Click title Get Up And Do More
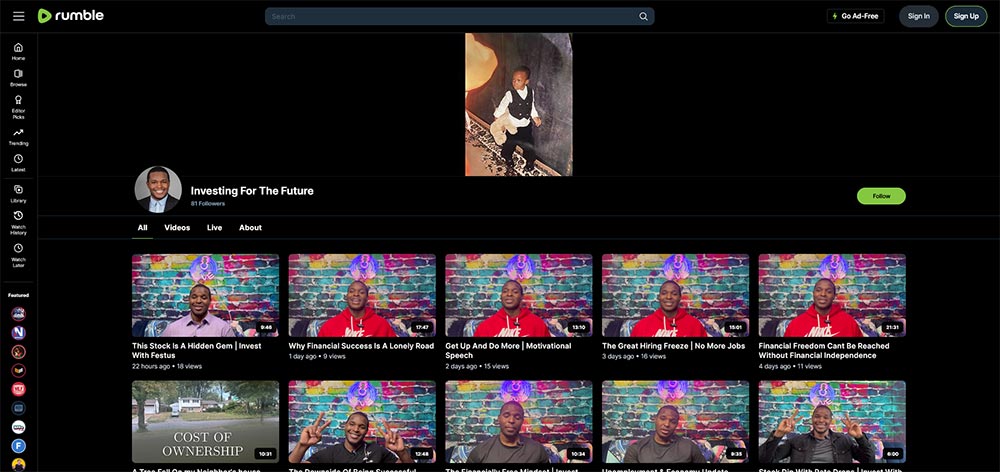This screenshot has height=472, width=1000. pos(508,351)
